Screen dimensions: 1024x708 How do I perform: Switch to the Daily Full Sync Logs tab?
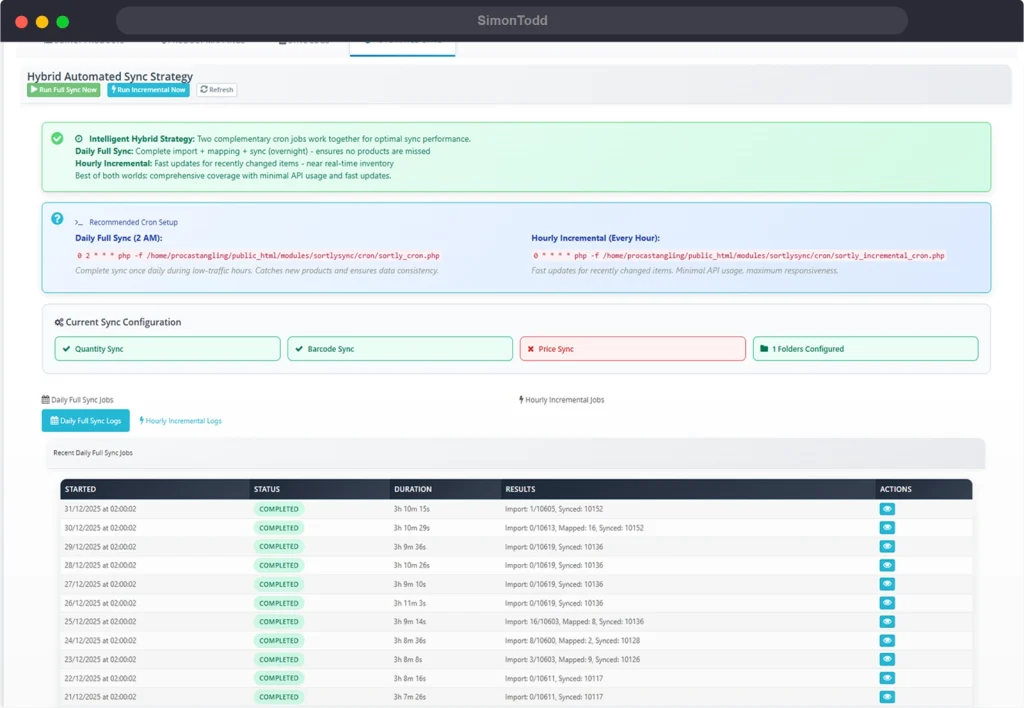(85, 421)
